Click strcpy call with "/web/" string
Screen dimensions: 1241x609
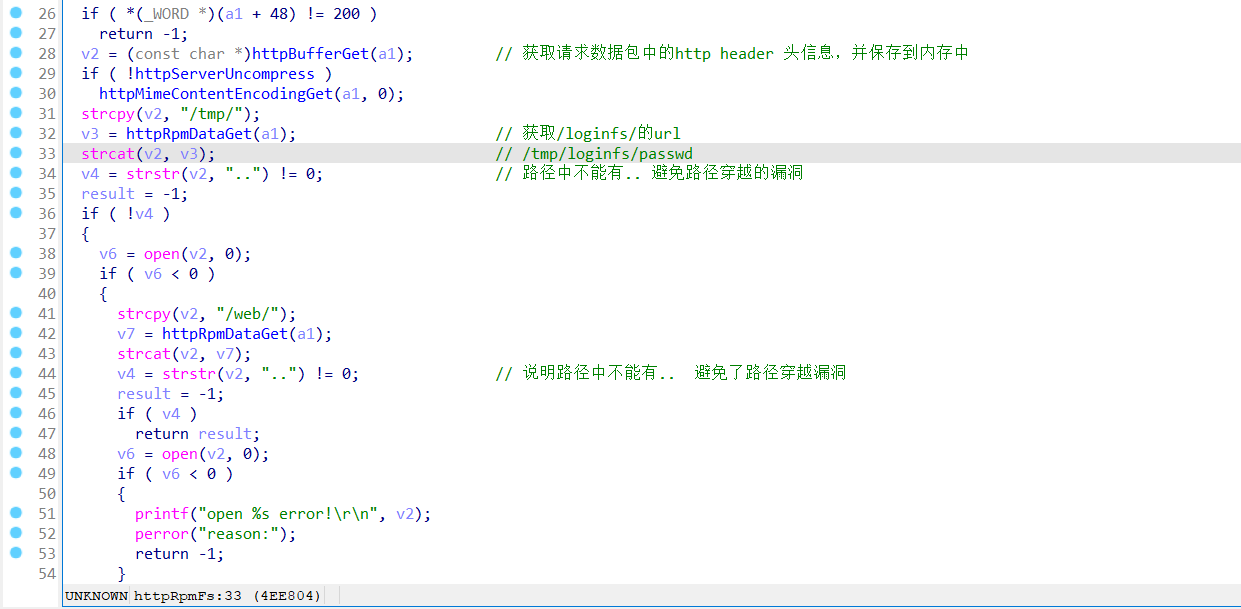pos(206,313)
